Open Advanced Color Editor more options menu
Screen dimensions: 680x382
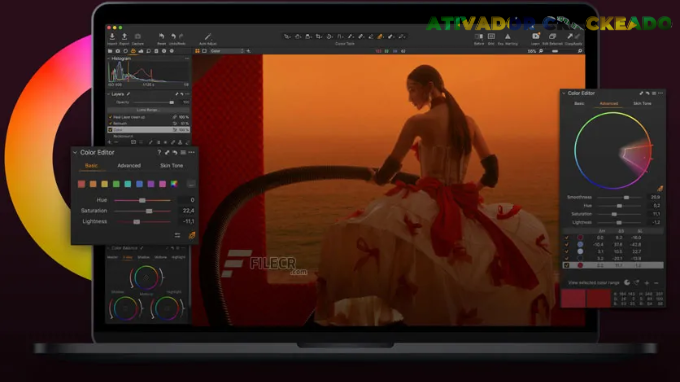[x=660, y=93]
